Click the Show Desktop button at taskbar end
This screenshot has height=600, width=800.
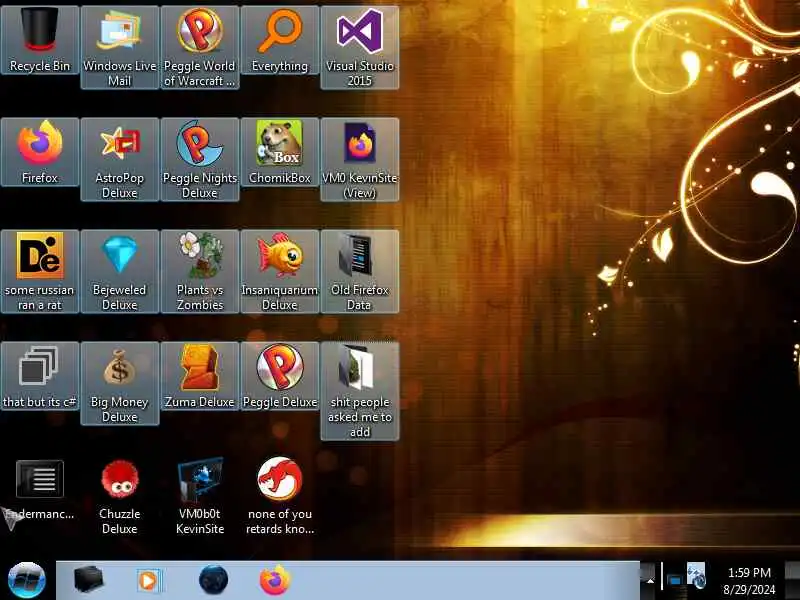click(792, 581)
